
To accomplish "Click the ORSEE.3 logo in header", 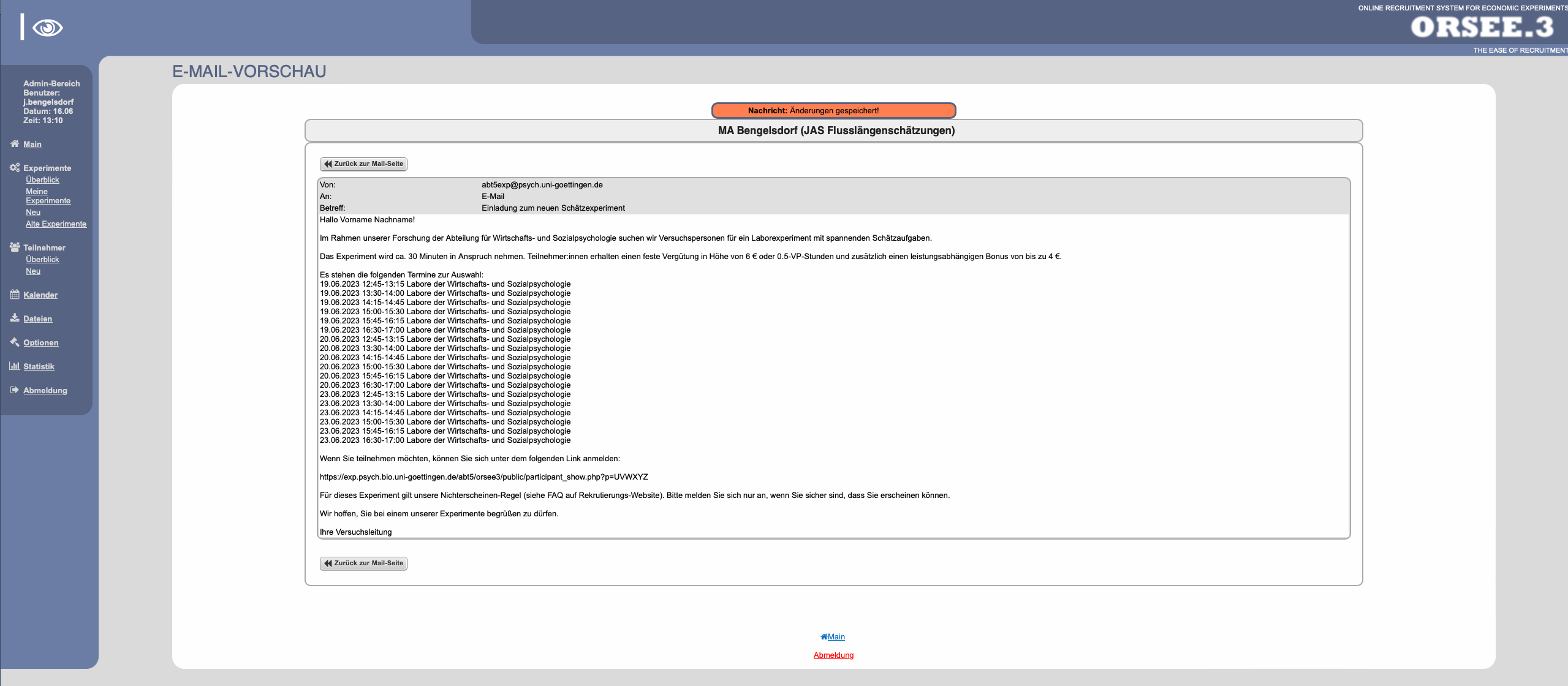I will (1481, 27).
